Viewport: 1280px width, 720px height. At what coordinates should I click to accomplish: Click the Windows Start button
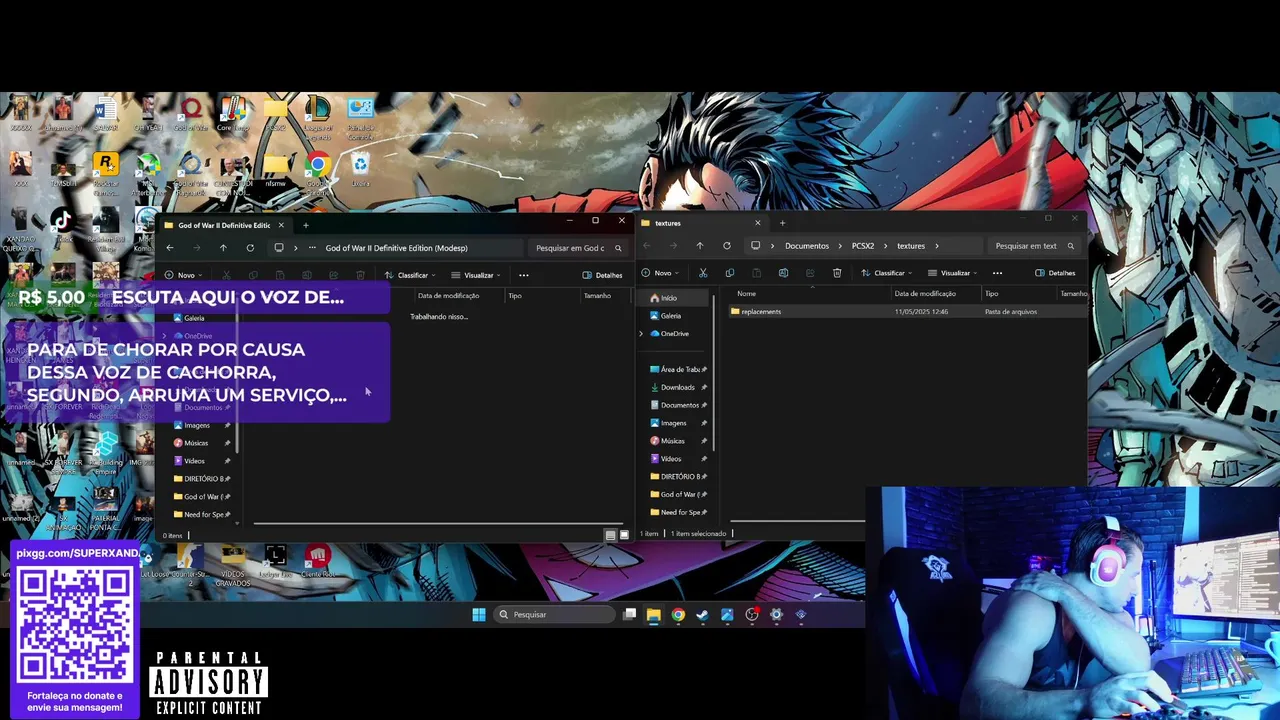pos(479,615)
